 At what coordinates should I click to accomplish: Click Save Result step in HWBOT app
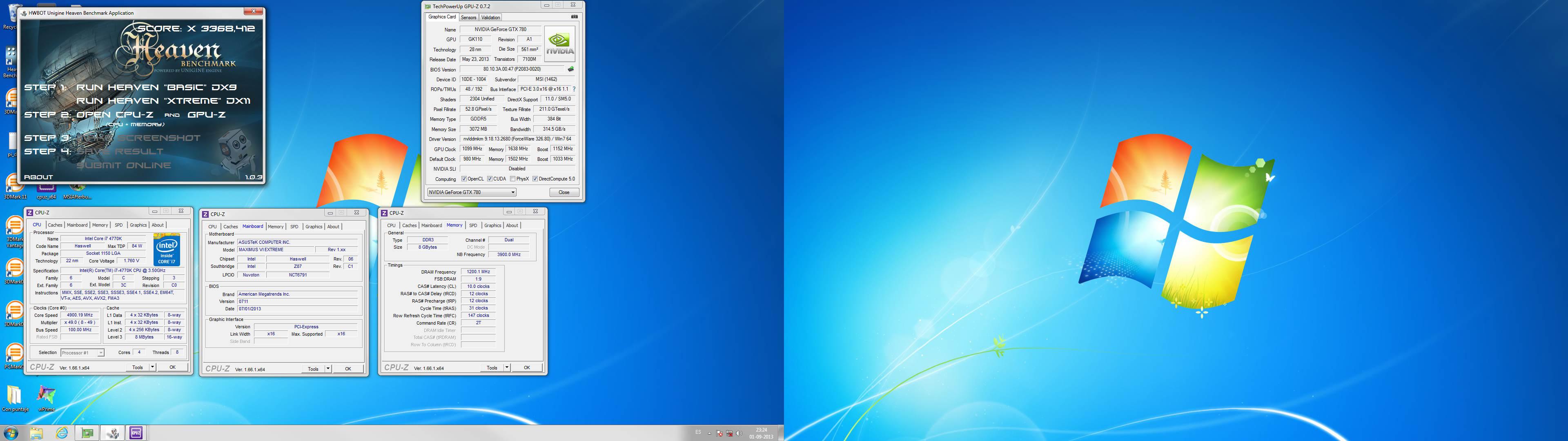[120, 151]
